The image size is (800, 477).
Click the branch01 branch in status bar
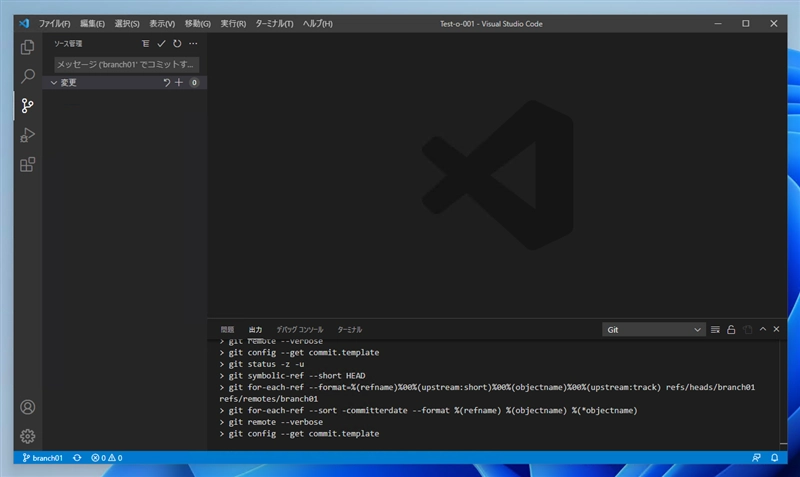[x=42, y=458]
